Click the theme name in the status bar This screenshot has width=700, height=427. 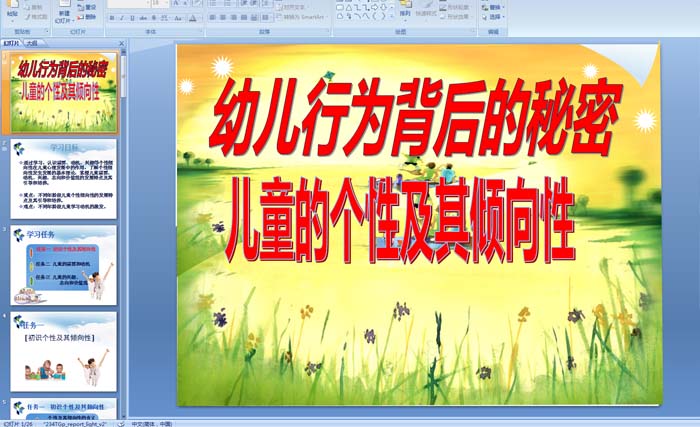point(75,424)
